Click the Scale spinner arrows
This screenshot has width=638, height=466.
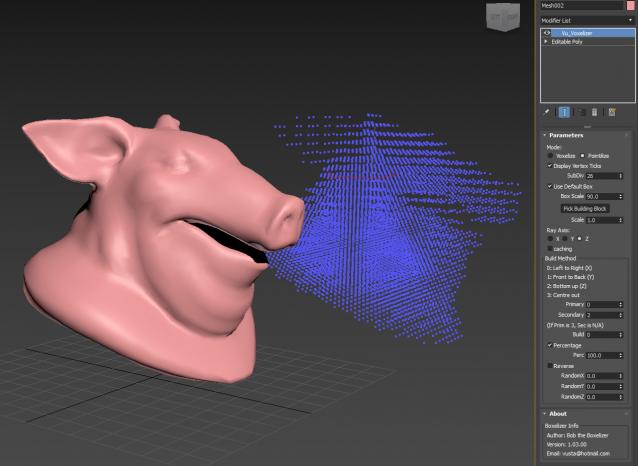point(621,220)
